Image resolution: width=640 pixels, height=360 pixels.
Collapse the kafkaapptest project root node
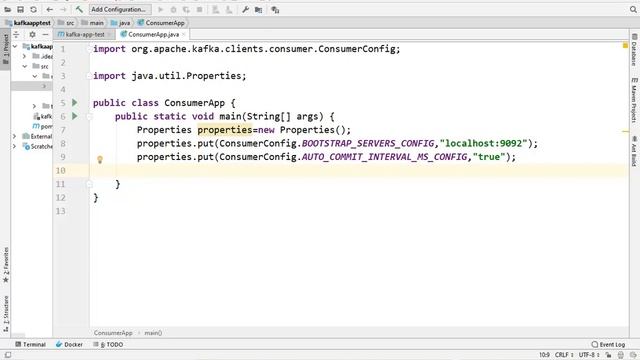tap(15, 47)
